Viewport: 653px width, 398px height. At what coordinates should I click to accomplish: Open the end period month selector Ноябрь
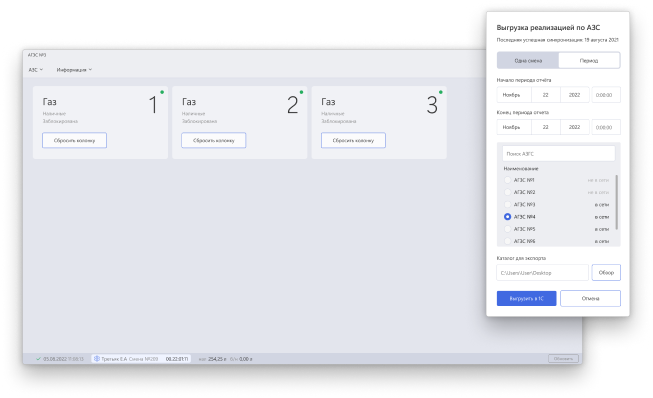tap(514, 127)
